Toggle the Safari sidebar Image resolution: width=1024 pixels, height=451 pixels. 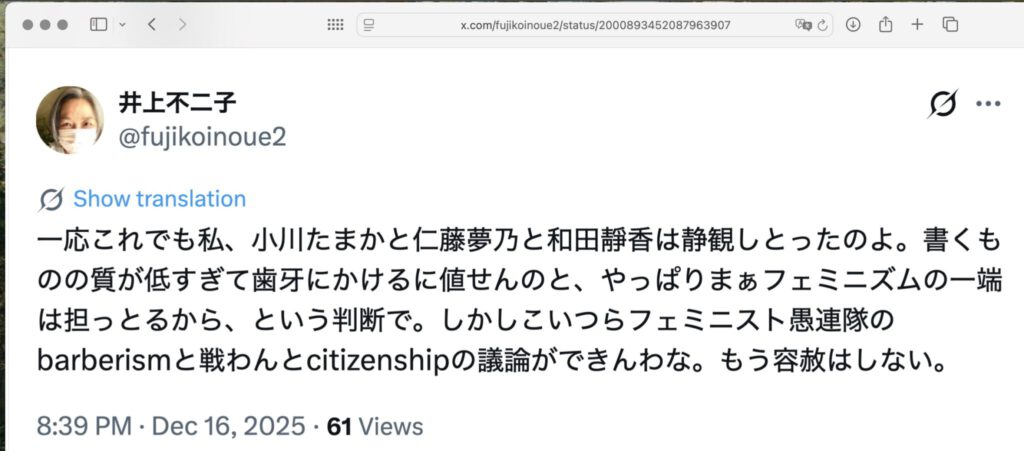click(x=99, y=25)
